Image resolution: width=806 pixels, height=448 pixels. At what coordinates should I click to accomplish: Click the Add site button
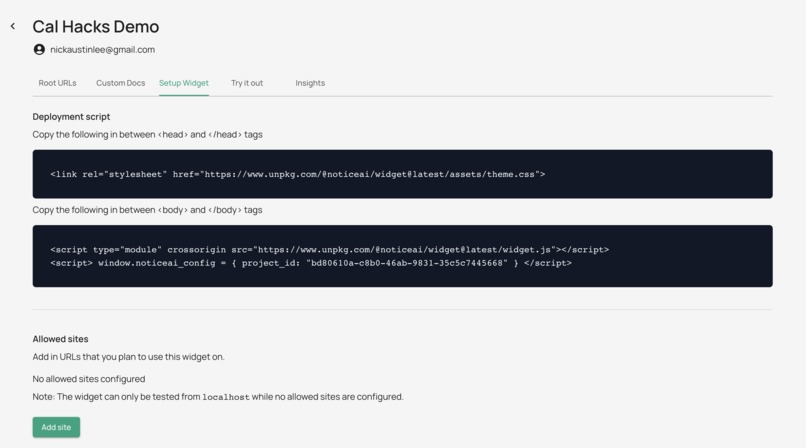tap(57, 427)
